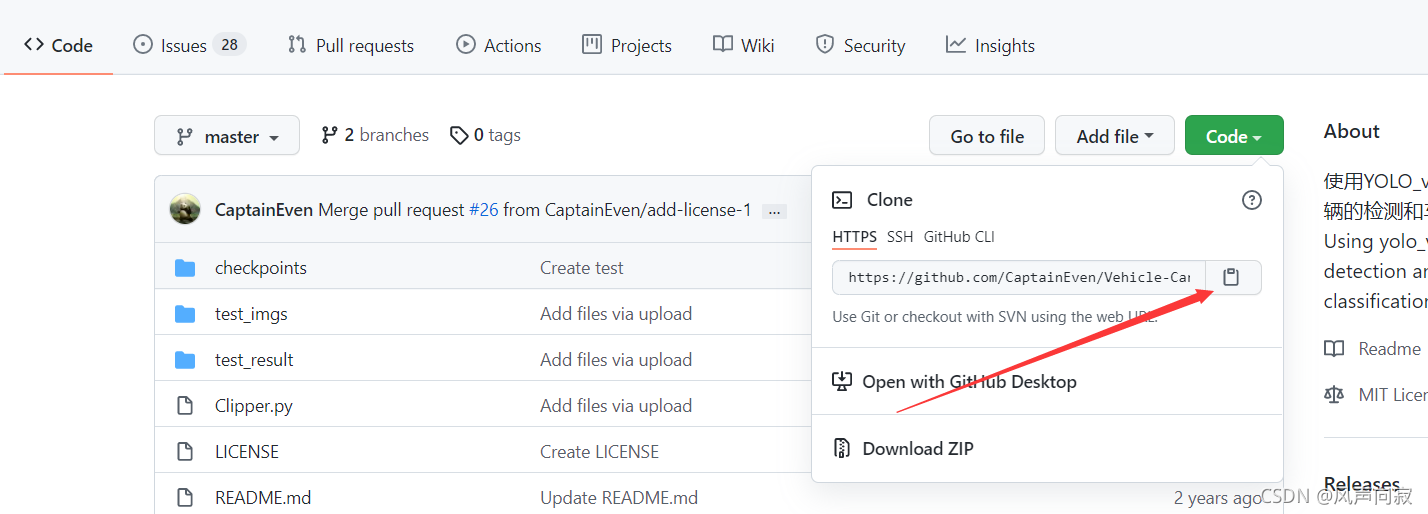Image resolution: width=1428 pixels, height=514 pixels.
Task: Expand the master branch dropdown
Action: (227, 136)
